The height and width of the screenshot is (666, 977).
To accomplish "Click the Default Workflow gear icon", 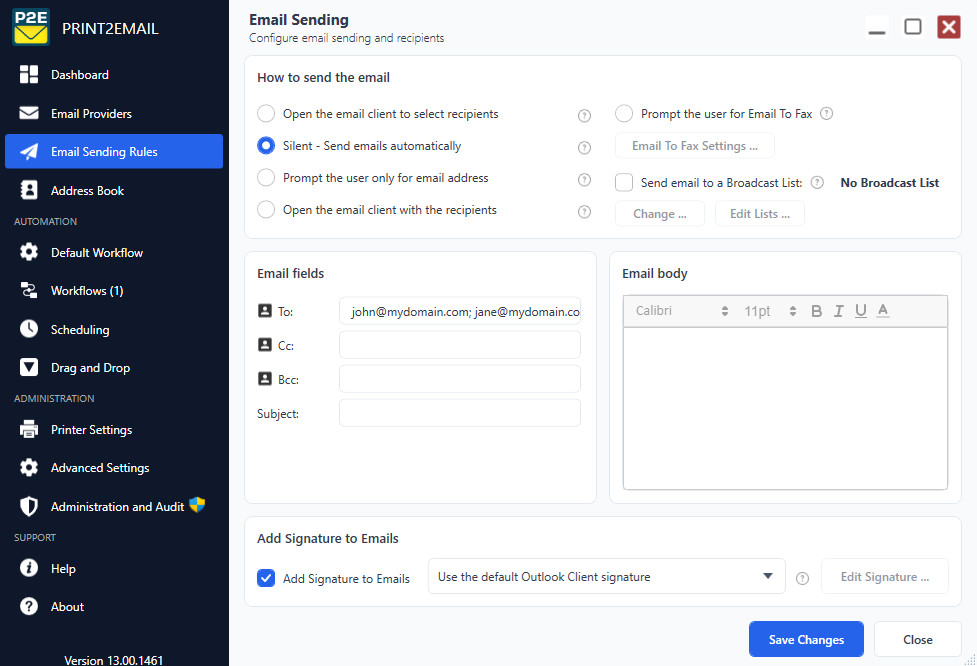I will point(29,252).
